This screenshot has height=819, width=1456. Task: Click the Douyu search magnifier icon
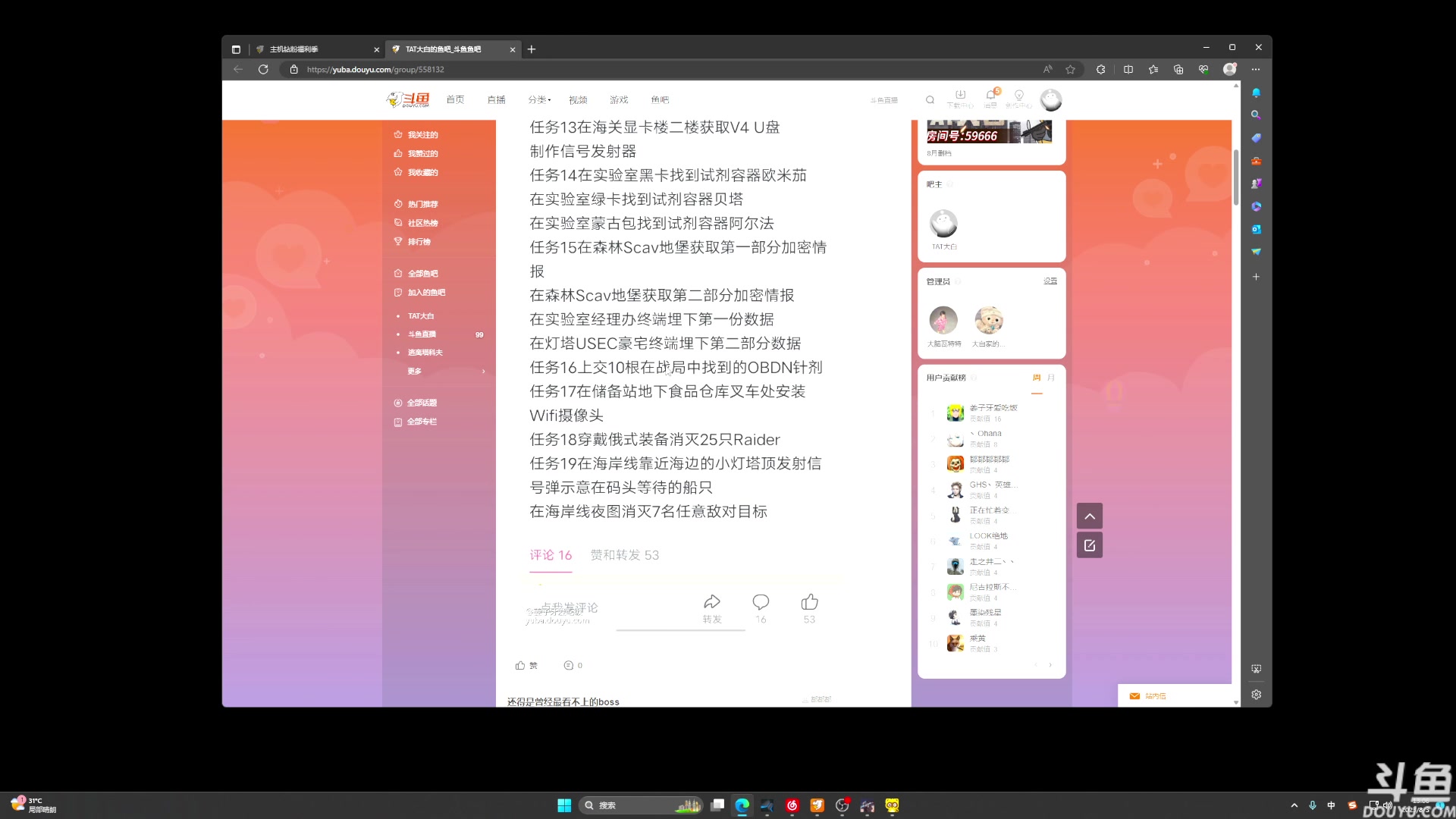coord(930,99)
